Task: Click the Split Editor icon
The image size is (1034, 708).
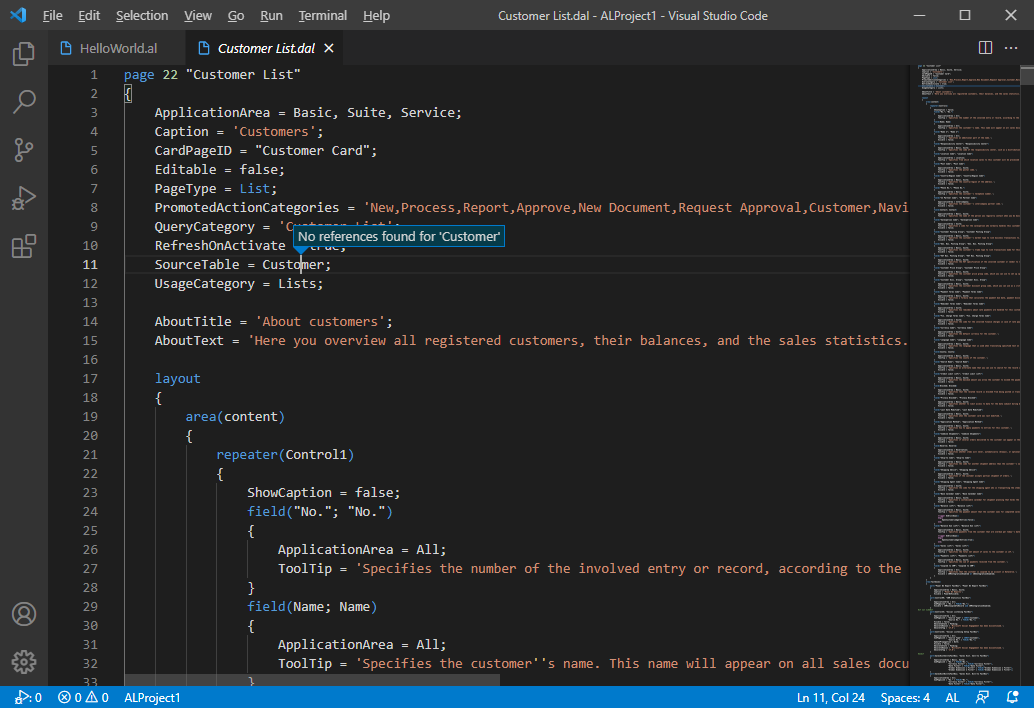Action: 984,47
